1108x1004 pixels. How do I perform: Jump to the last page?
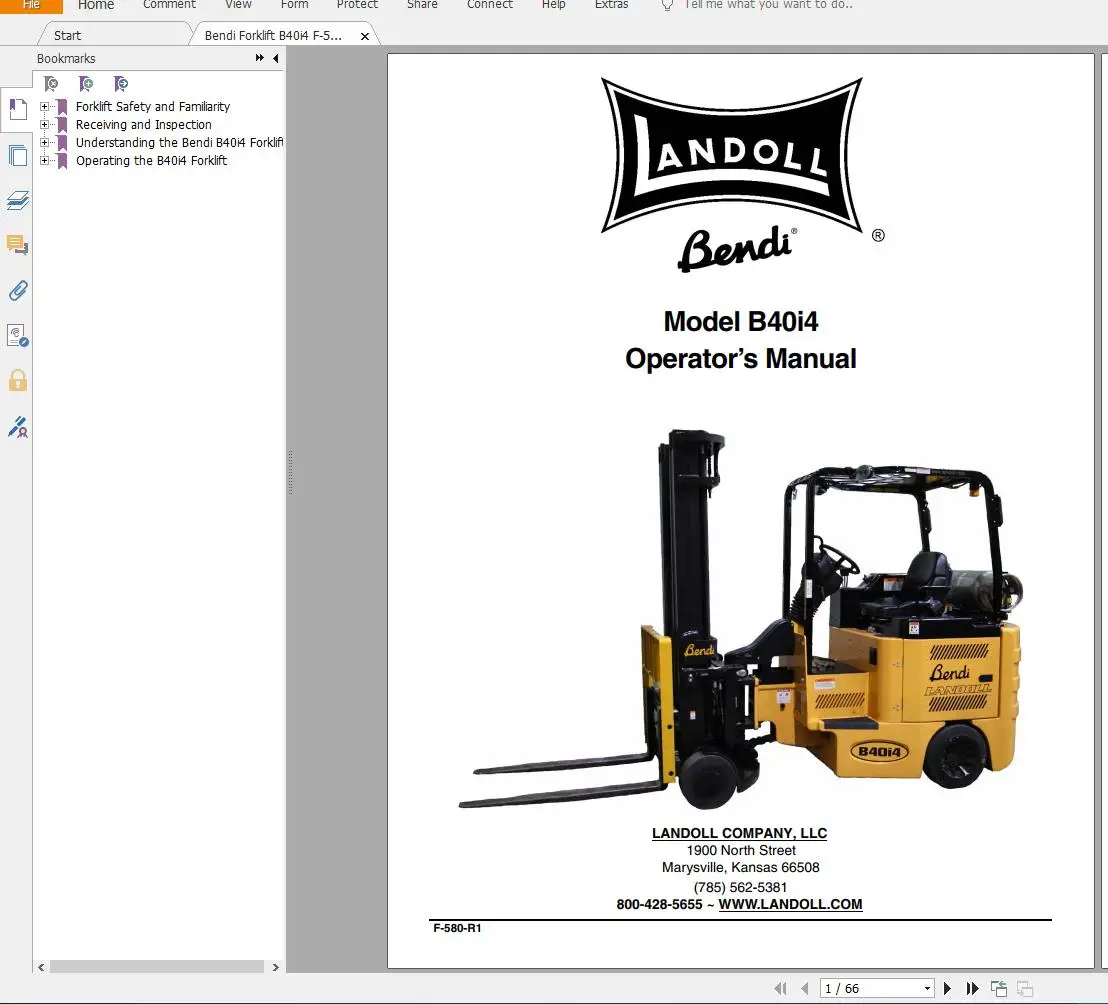click(x=972, y=988)
